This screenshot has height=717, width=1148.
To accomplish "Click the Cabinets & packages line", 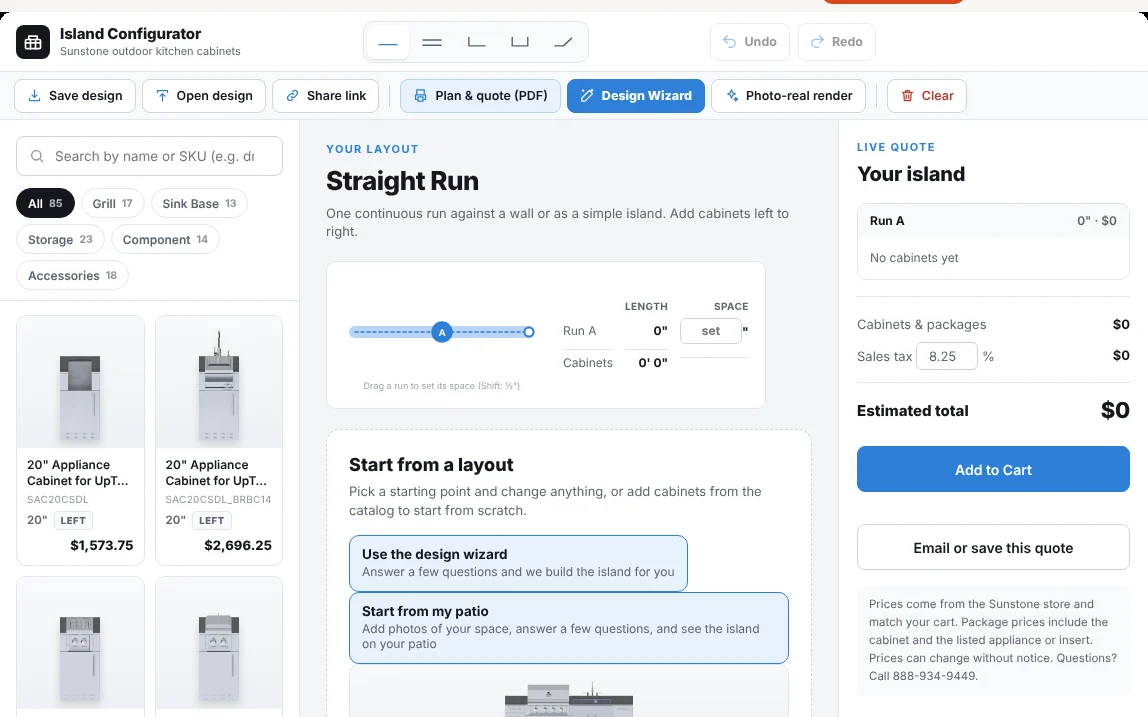I will [994, 324].
